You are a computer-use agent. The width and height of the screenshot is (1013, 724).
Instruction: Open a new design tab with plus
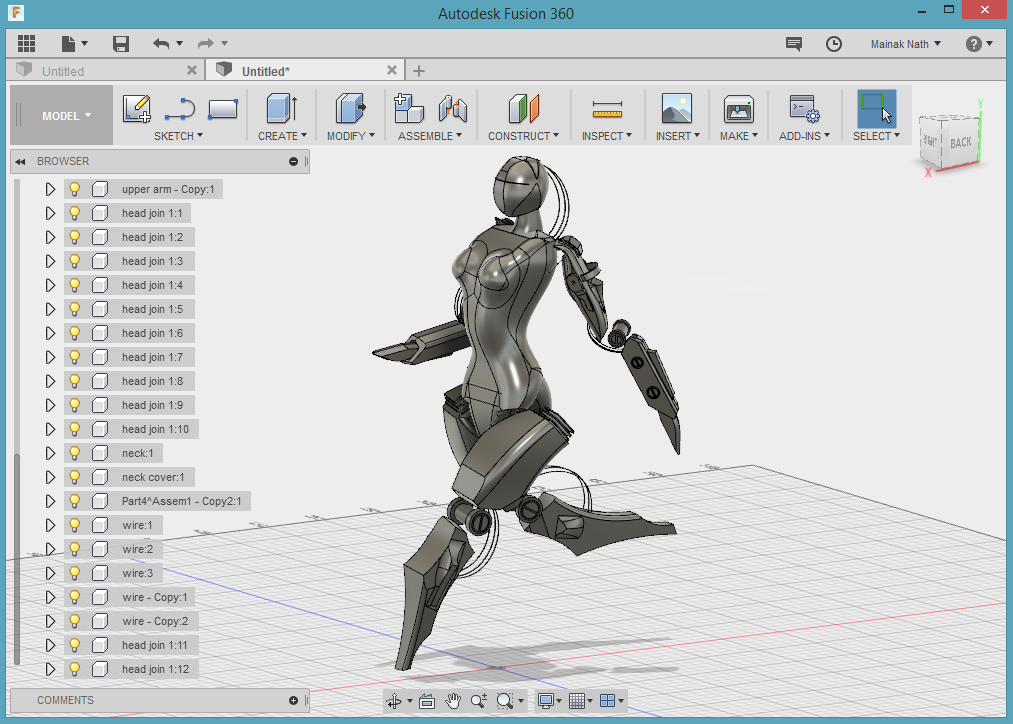pyautogui.click(x=419, y=71)
